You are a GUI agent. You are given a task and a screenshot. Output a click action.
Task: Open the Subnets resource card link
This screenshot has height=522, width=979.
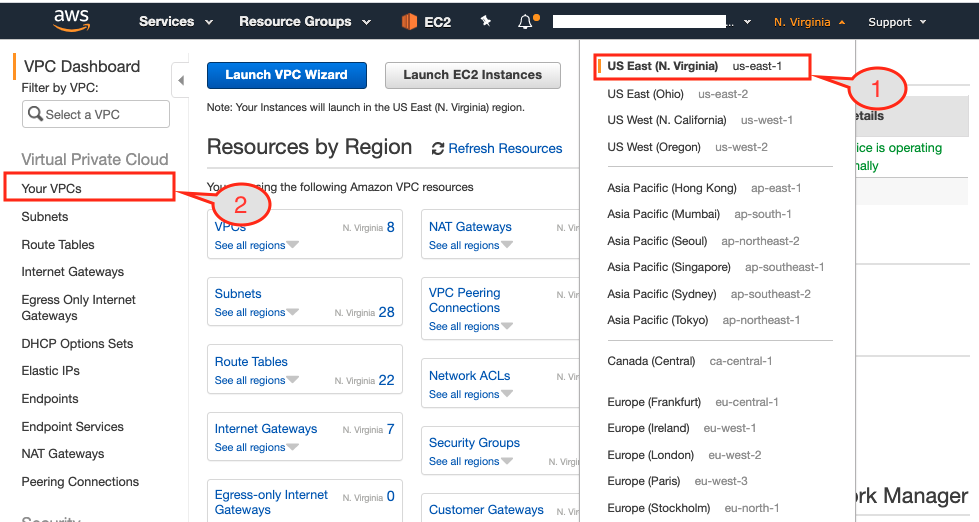pyautogui.click(x=238, y=293)
